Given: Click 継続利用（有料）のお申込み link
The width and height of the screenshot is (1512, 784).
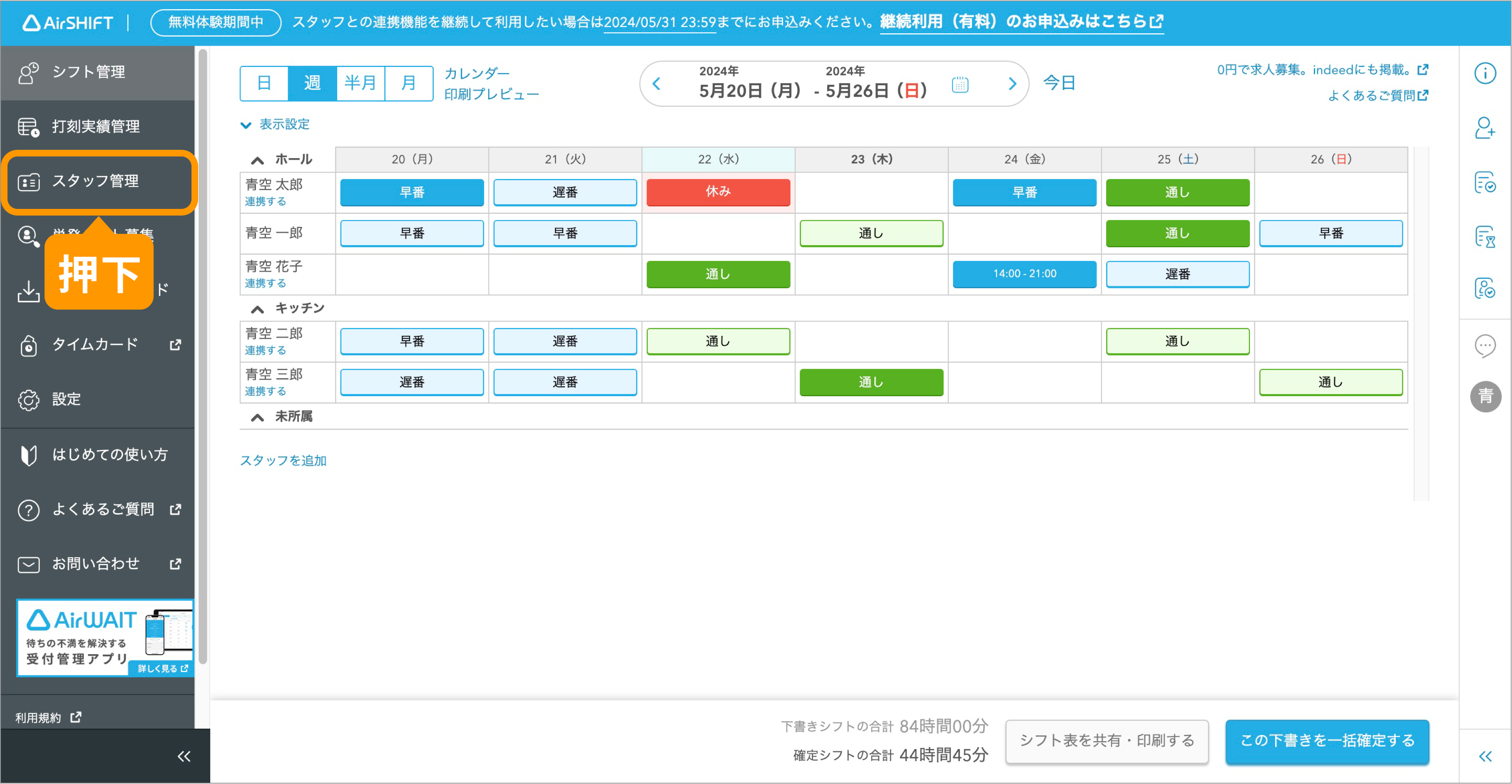Looking at the screenshot, I should point(1021,22).
